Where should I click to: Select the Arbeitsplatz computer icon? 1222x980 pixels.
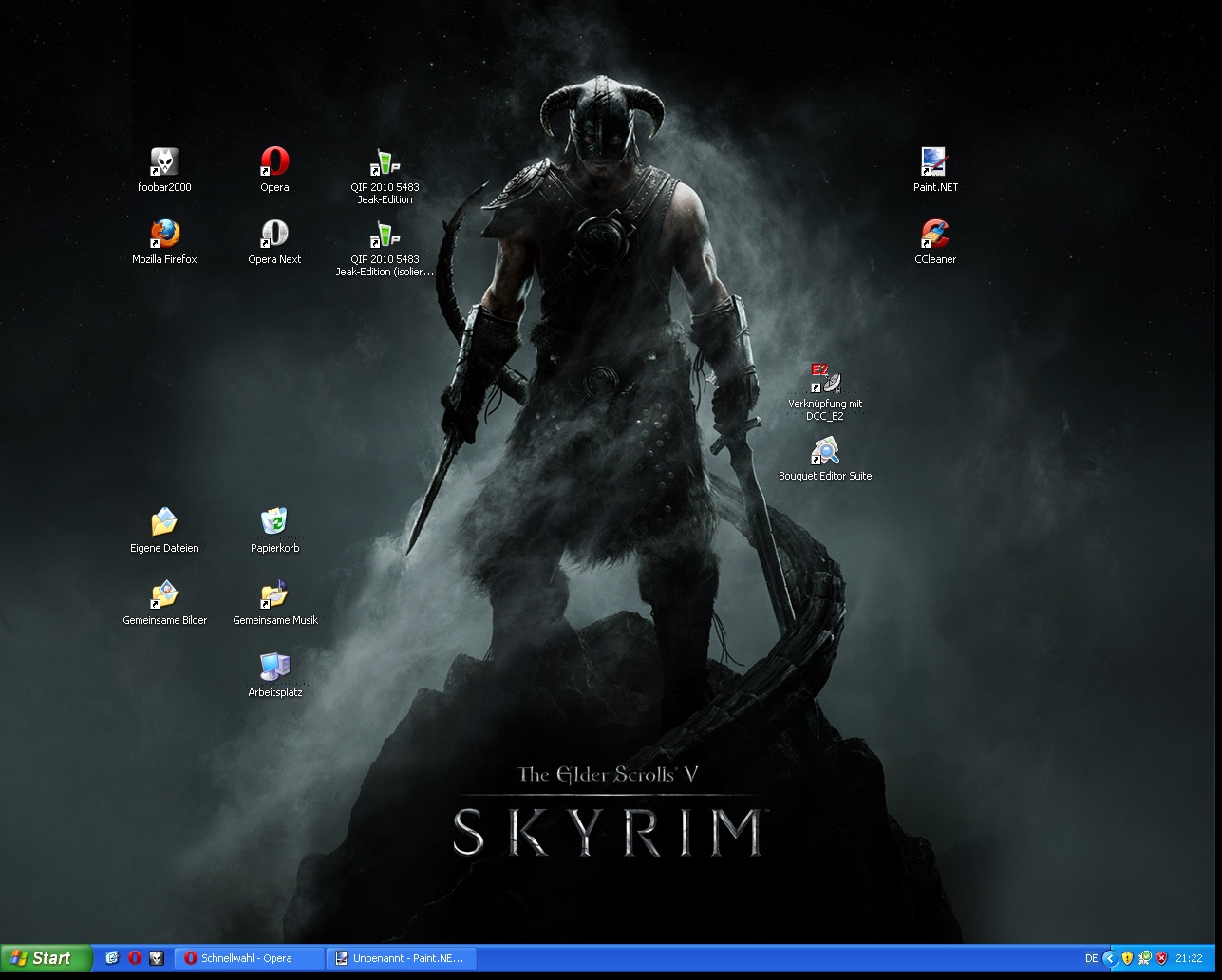click(274, 675)
